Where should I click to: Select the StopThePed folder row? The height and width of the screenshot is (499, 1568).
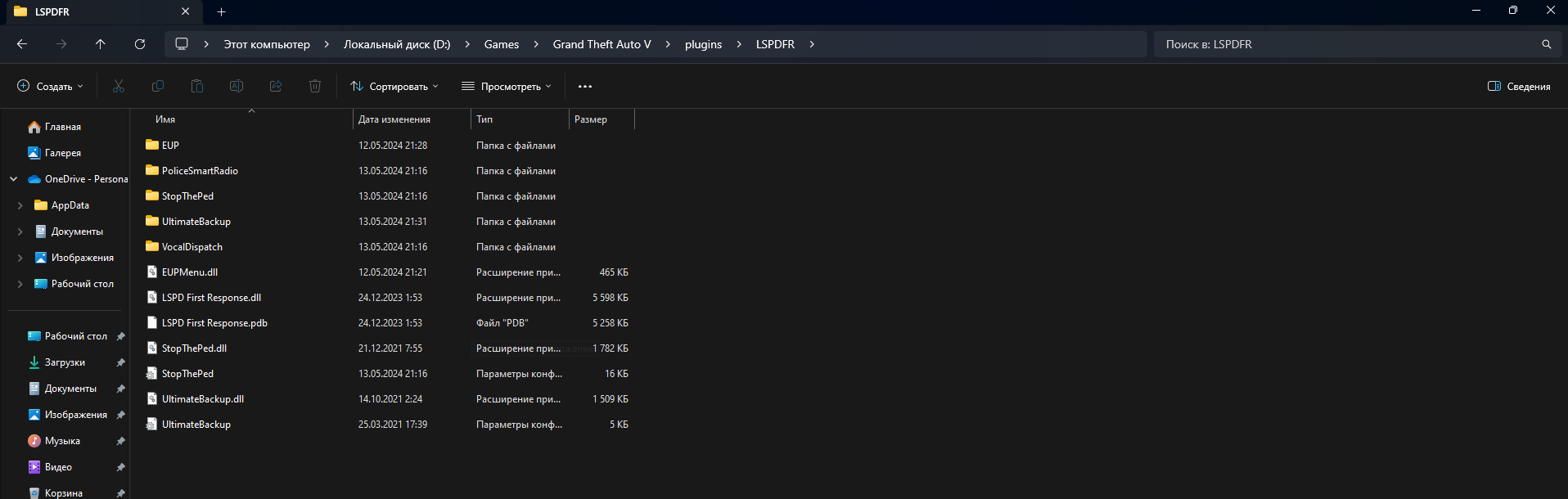coord(388,196)
